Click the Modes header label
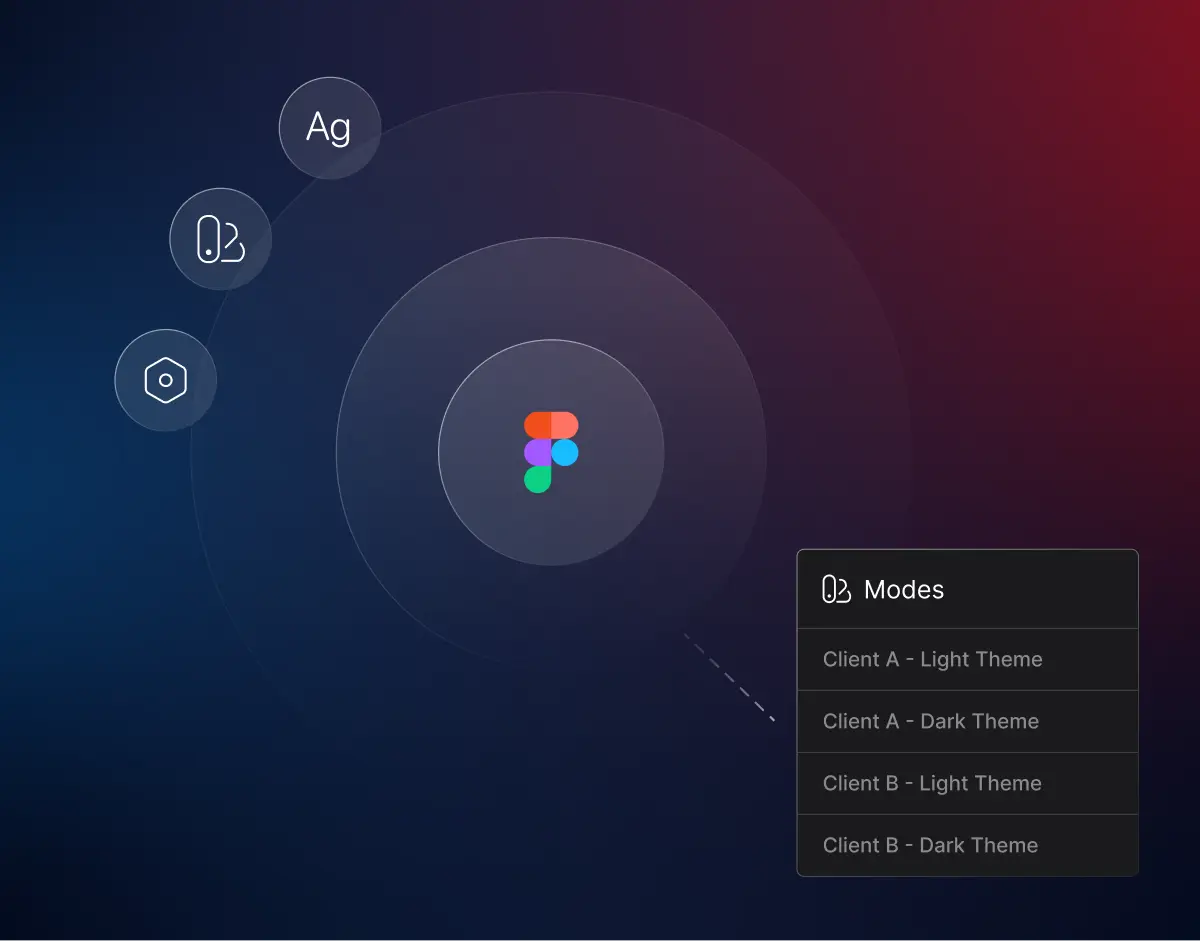 pyautogui.click(x=904, y=590)
